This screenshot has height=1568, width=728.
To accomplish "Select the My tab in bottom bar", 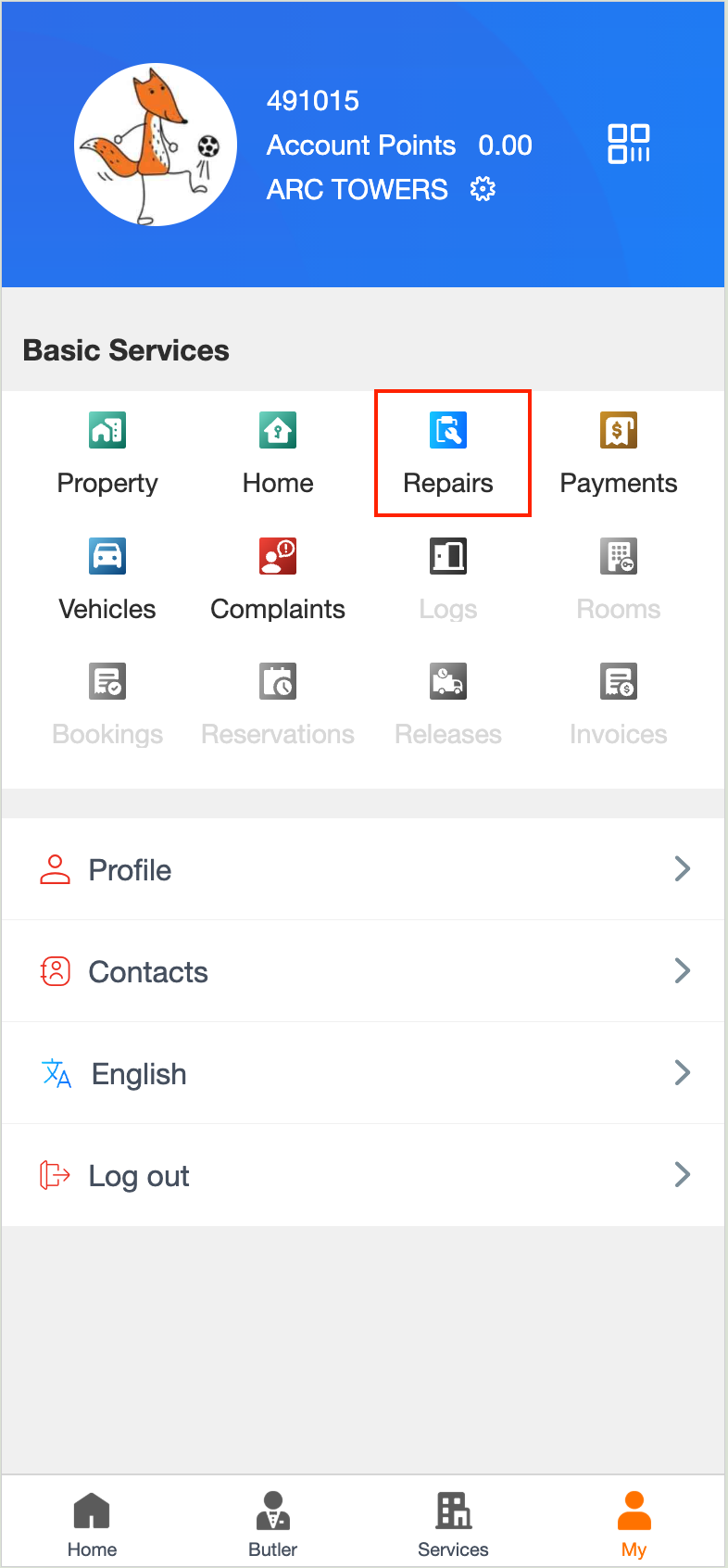I will 634,1524.
